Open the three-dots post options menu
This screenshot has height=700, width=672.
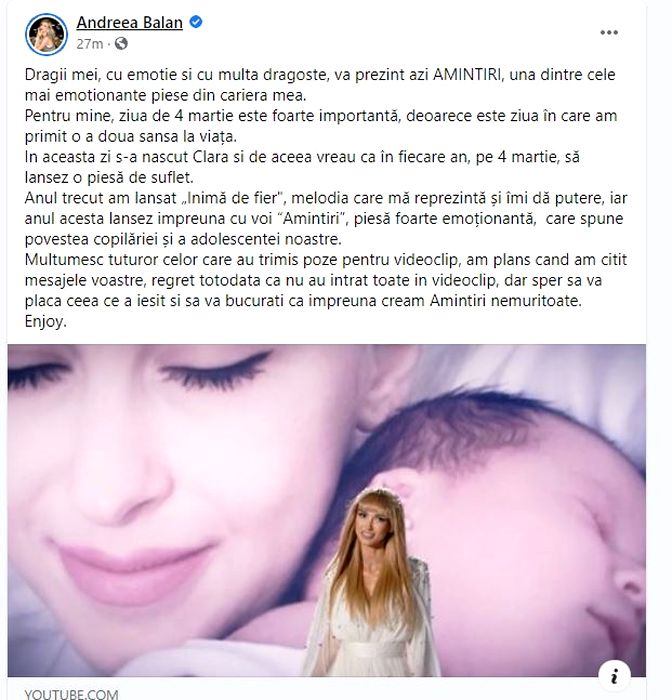pyautogui.click(x=609, y=33)
